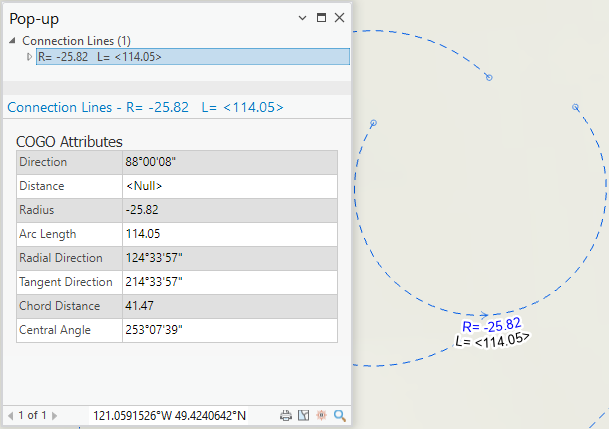Click the print pop-up icon
The height and width of the screenshot is (429, 609).
pyautogui.click(x=286, y=416)
